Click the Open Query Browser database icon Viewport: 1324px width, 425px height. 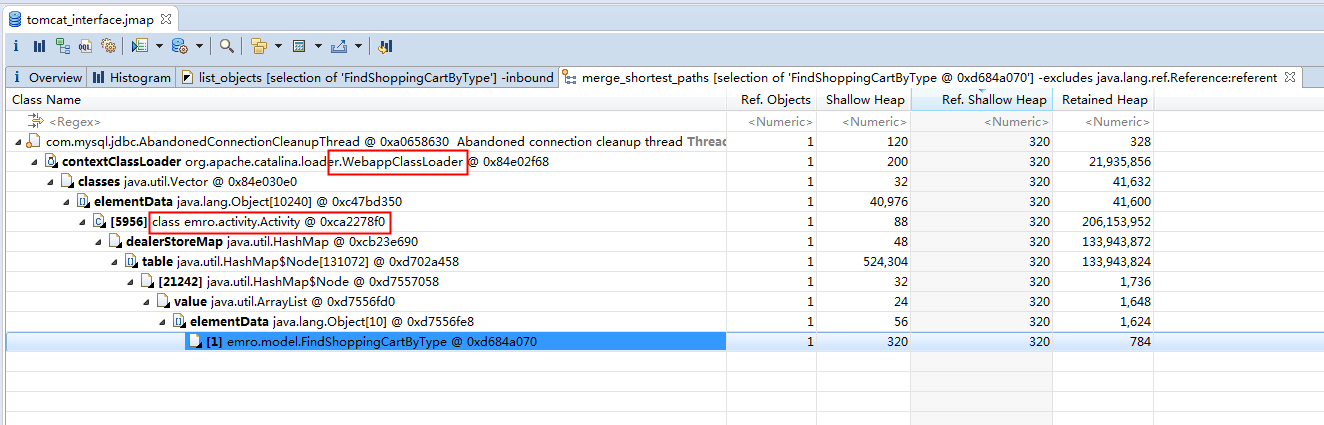pyautogui.click(x=180, y=46)
